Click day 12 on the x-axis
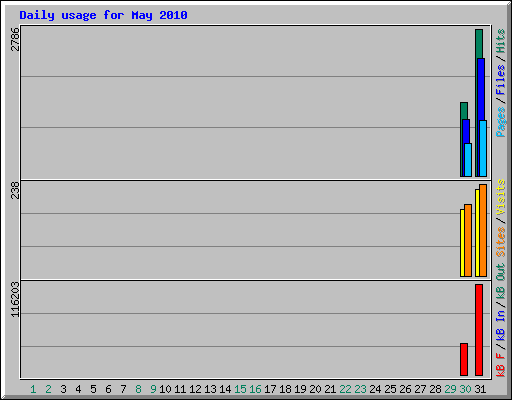This screenshot has height=400, width=512. point(195,389)
